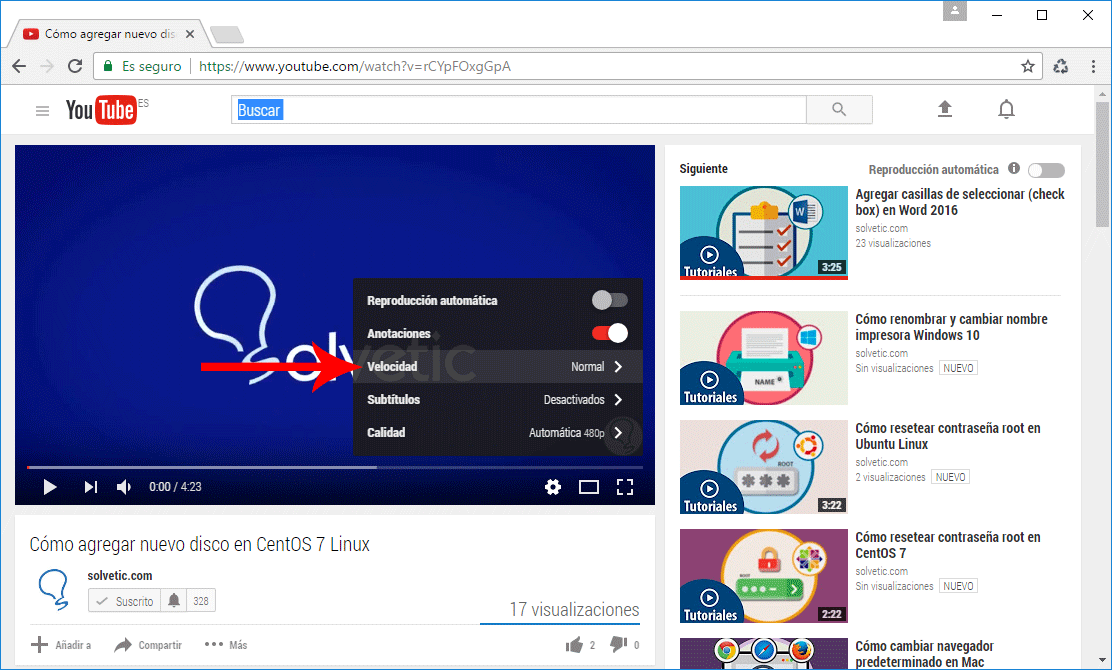This screenshot has height=670, width=1112.
Task: Go to YouTube home via logo
Action: click(101, 110)
